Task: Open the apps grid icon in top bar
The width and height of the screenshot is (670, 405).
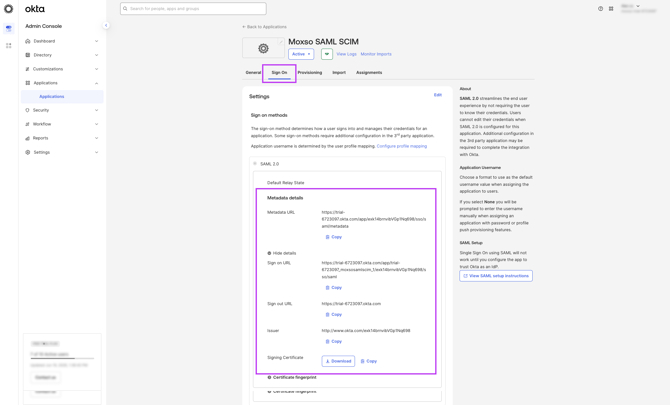Action: coord(611,9)
